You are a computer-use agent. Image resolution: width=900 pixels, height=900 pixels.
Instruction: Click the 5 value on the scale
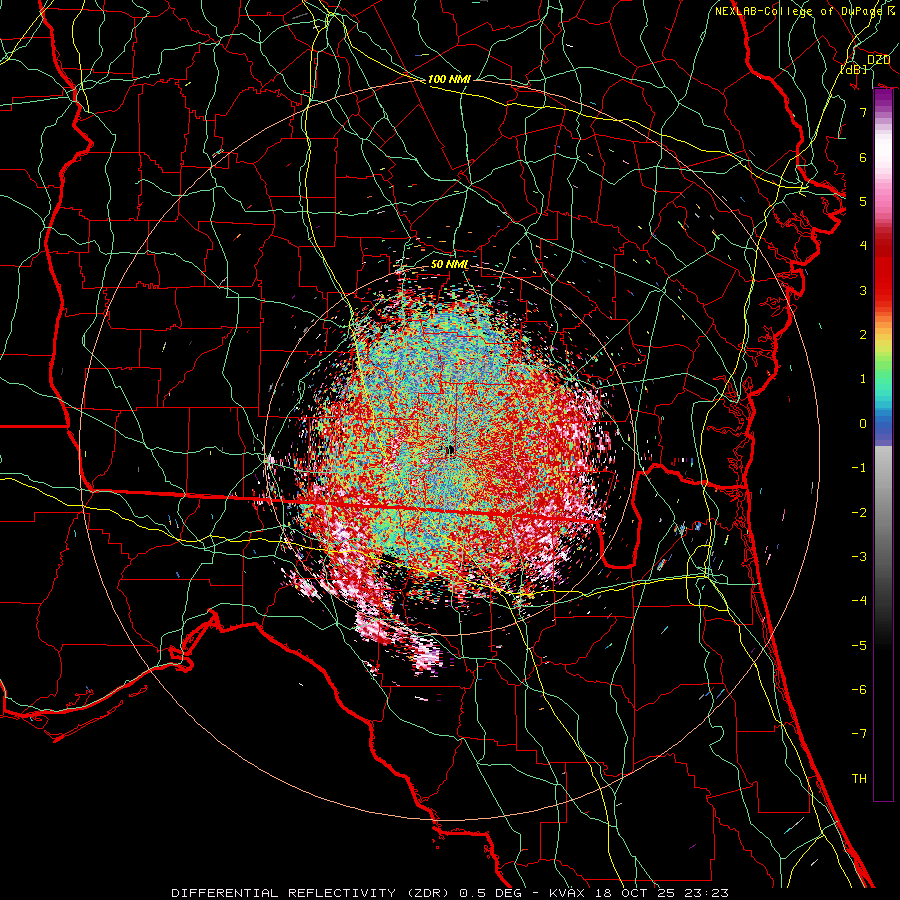[x=863, y=201]
